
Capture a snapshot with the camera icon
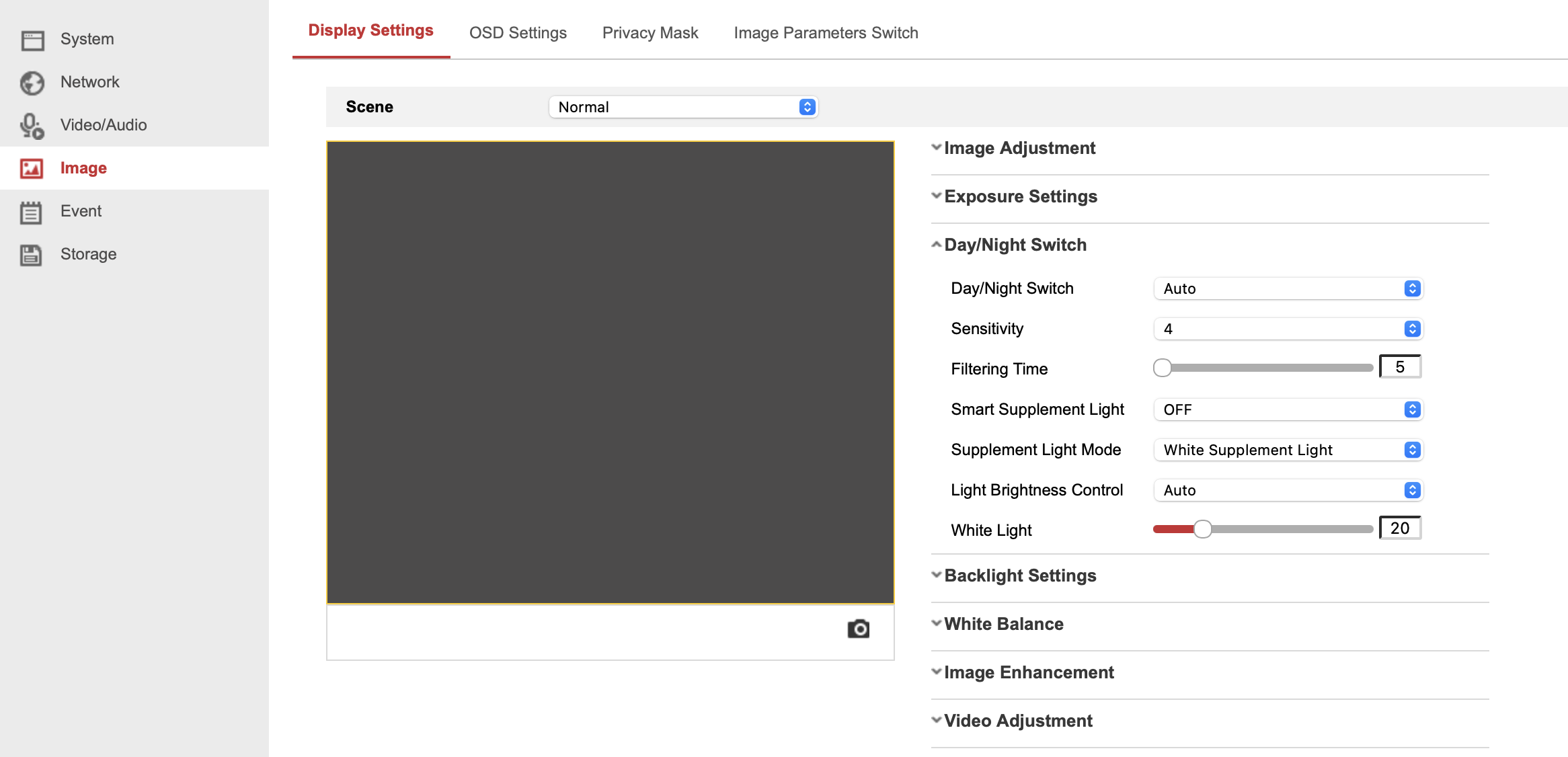859,629
